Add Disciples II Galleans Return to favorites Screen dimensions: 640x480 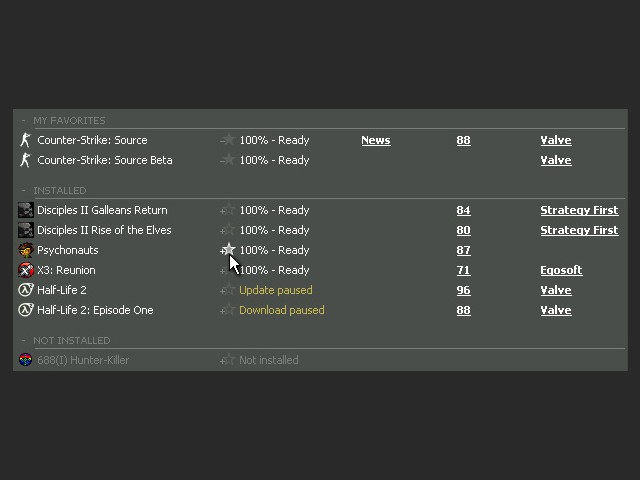tap(228, 210)
